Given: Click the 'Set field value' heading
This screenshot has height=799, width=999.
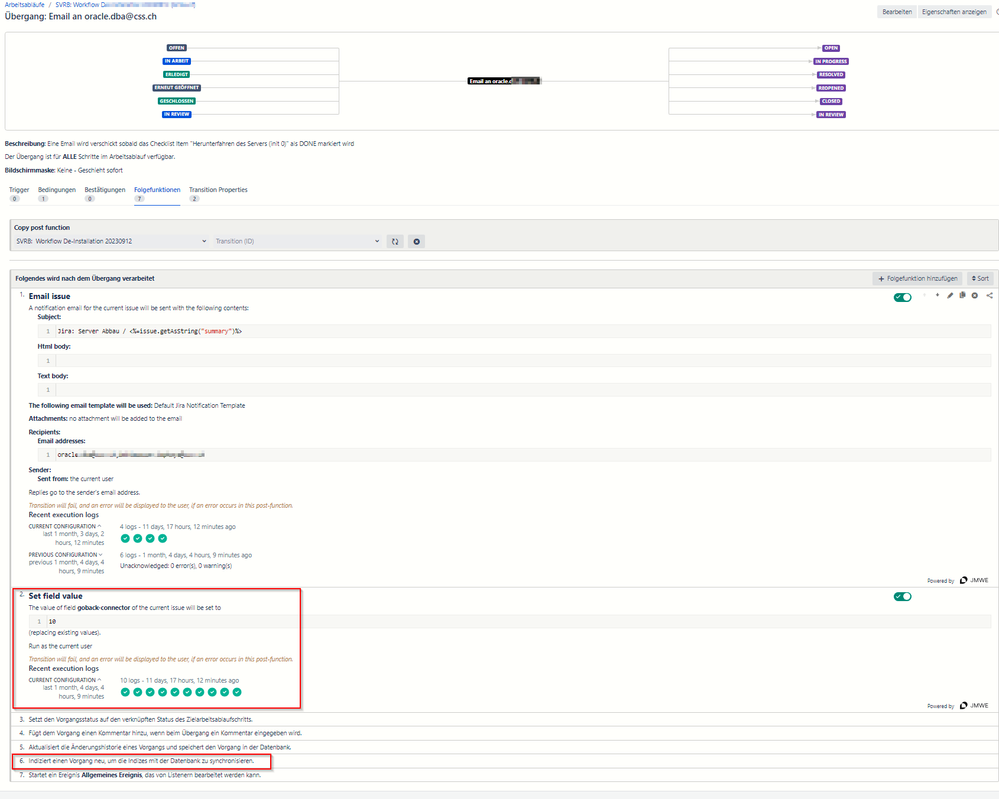Looking at the screenshot, I should tap(55, 596).
